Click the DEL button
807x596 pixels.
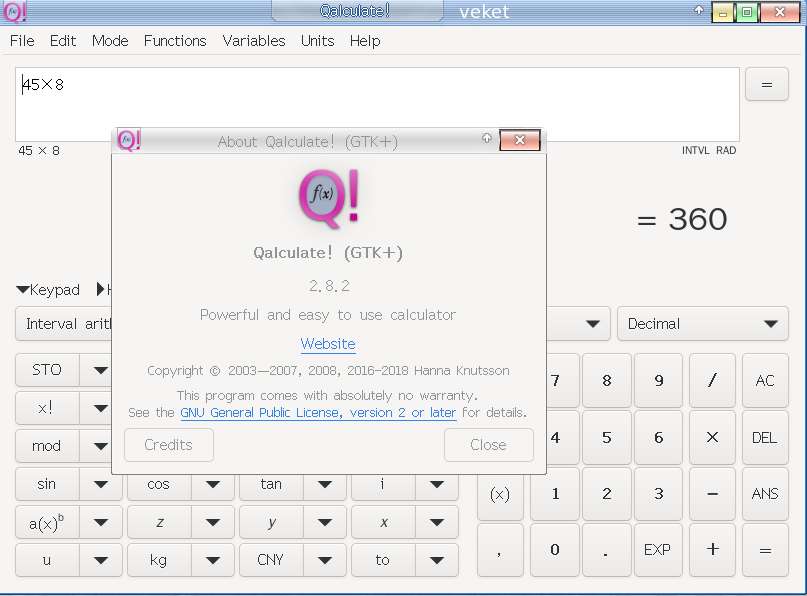coord(765,437)
